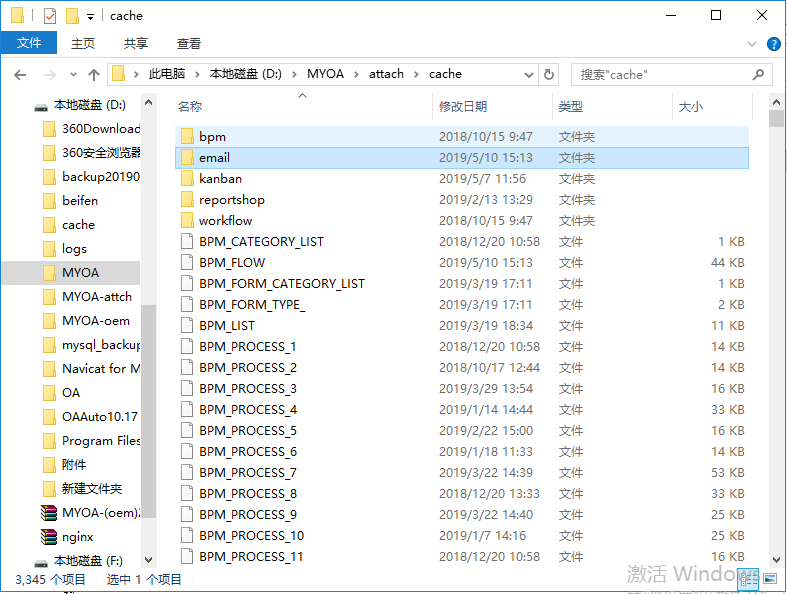Click the Properties icon in quick access toolbar

pyautogui.click(x=50, y=16)
